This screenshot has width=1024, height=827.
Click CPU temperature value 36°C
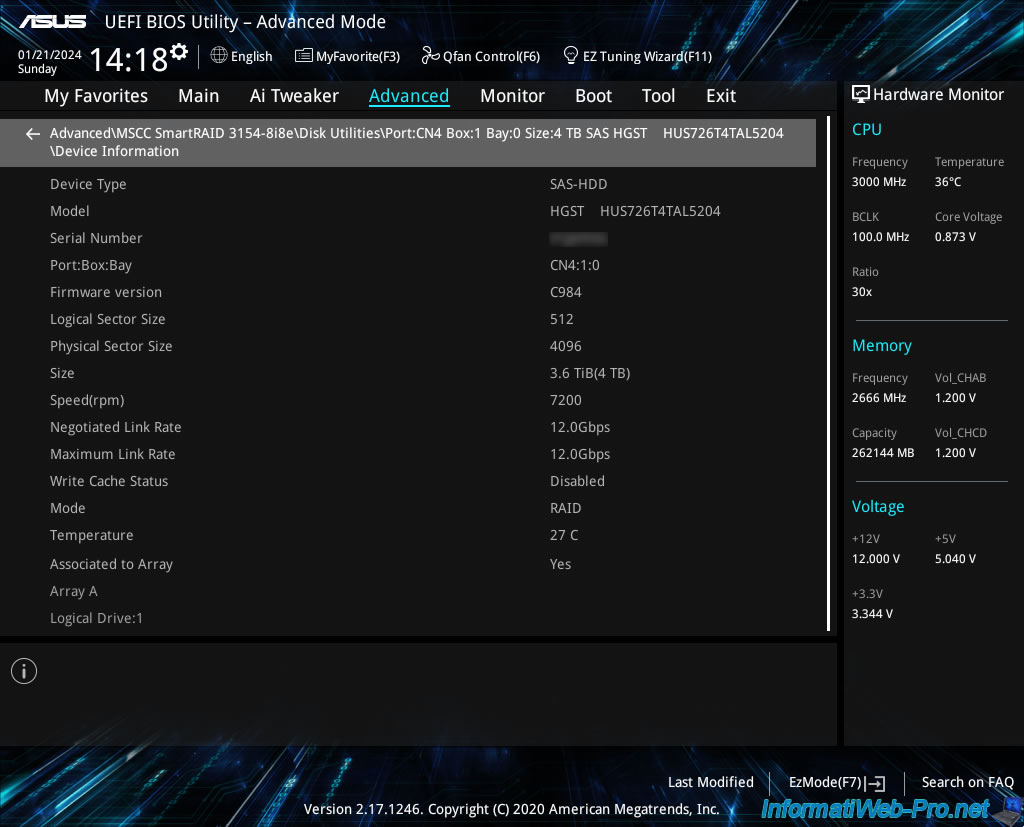point(948,182)
